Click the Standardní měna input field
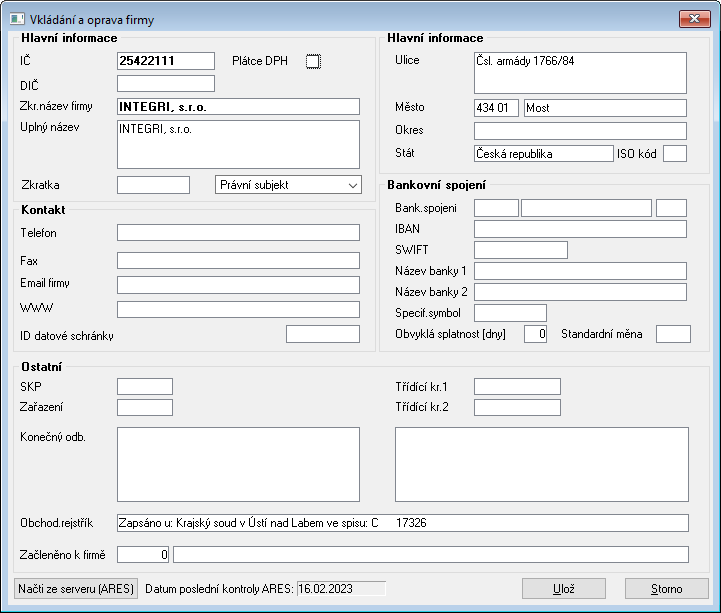 [673, 334]
